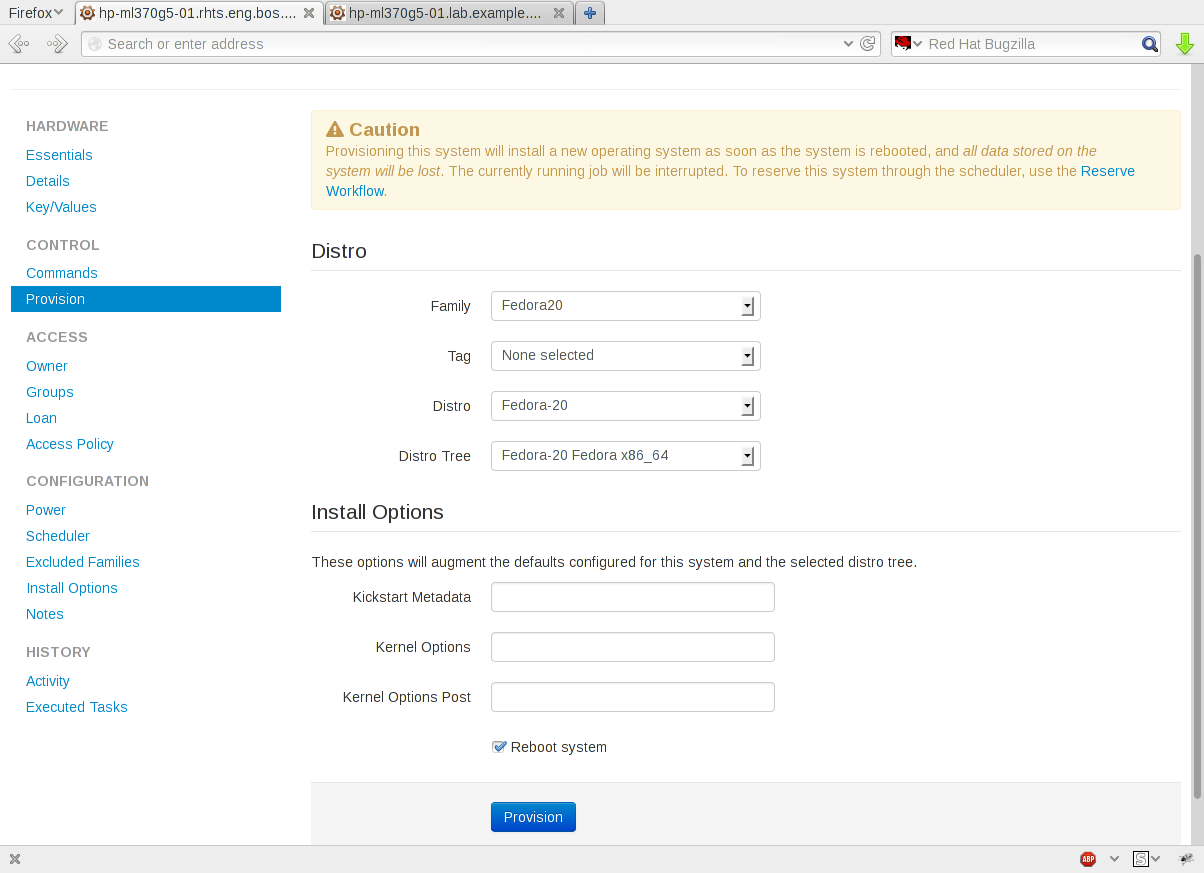Open the Tag dropdown
Image resolution: width=1204 pixels, height=873 pixels.
626,356
